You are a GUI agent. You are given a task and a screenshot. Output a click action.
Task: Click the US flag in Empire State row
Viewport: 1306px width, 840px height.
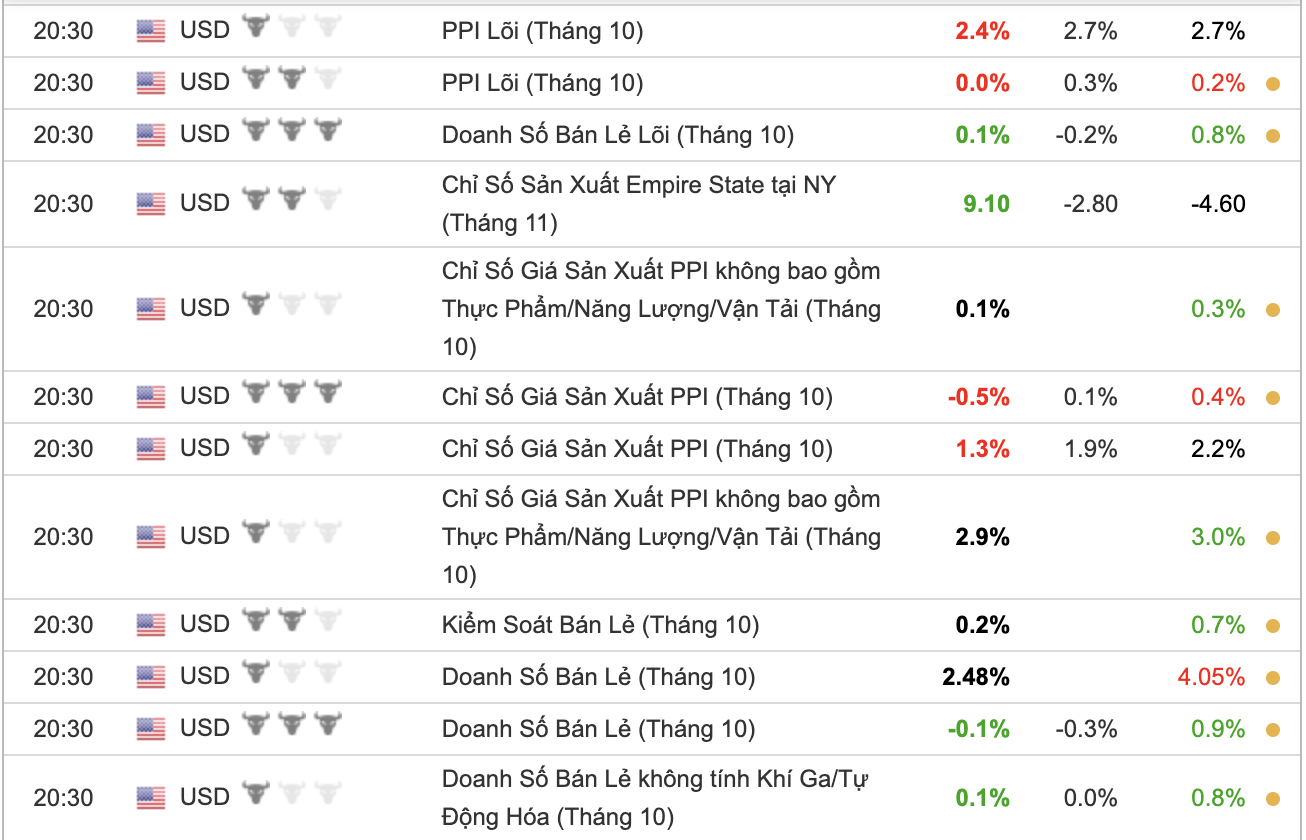coord(151,204)
